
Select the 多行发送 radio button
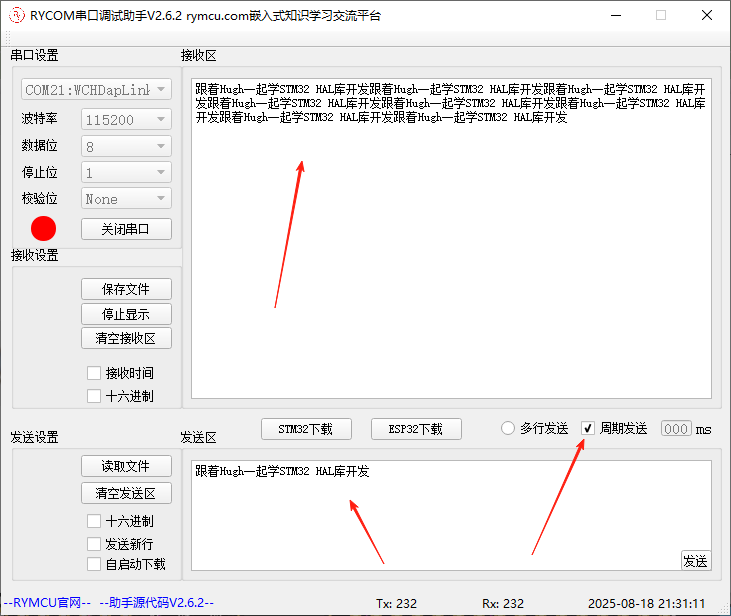[x=508, y=428]
